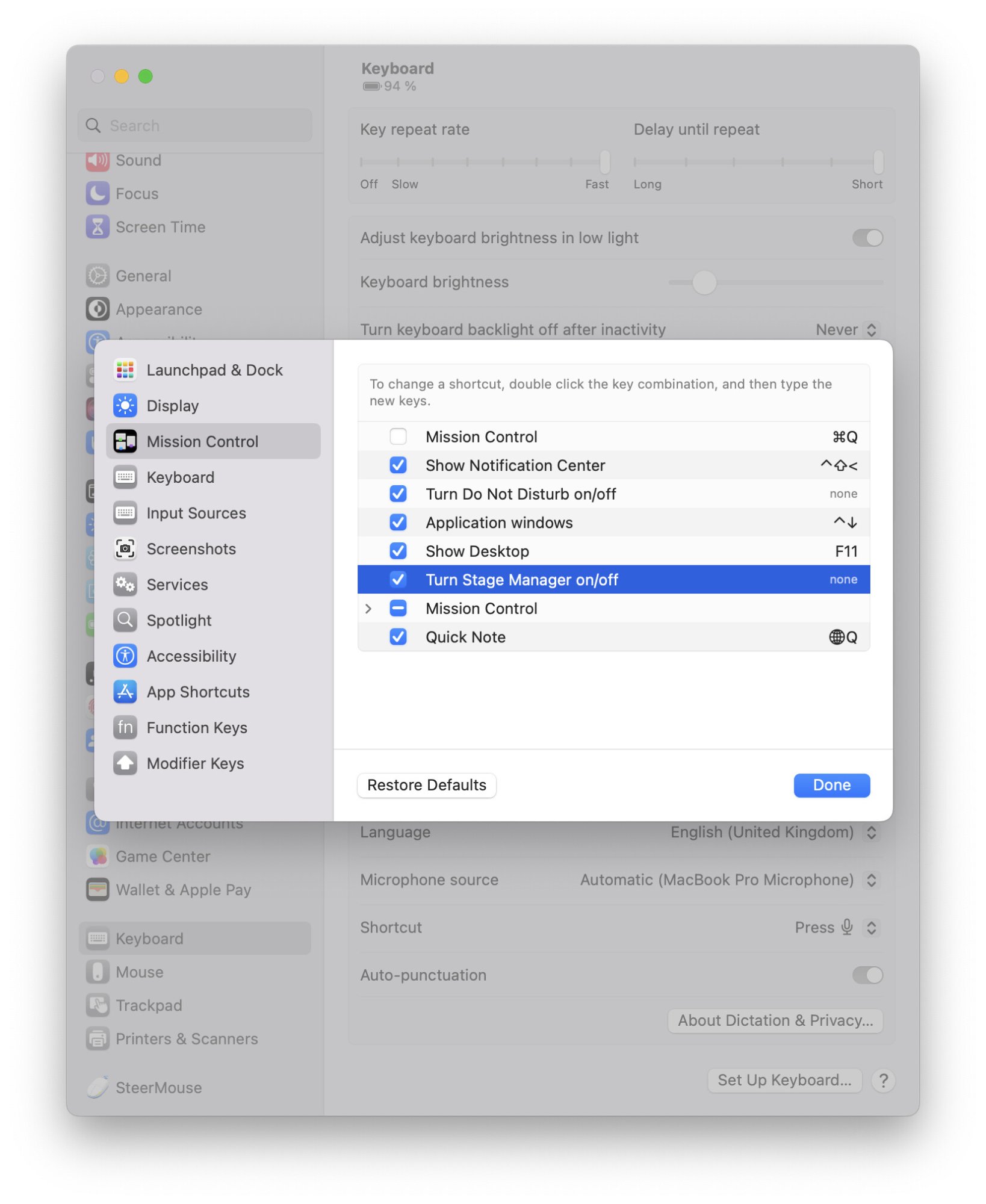The width and height of the screenshot is (986, 1204).
Task: Uncheck Turn Stage Manager on/off
Action: (398, 580)
